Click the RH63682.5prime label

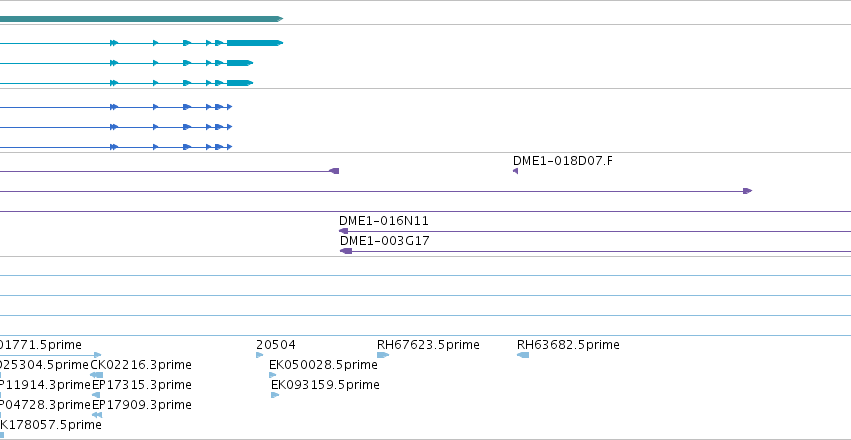click(x=568, y=345)
